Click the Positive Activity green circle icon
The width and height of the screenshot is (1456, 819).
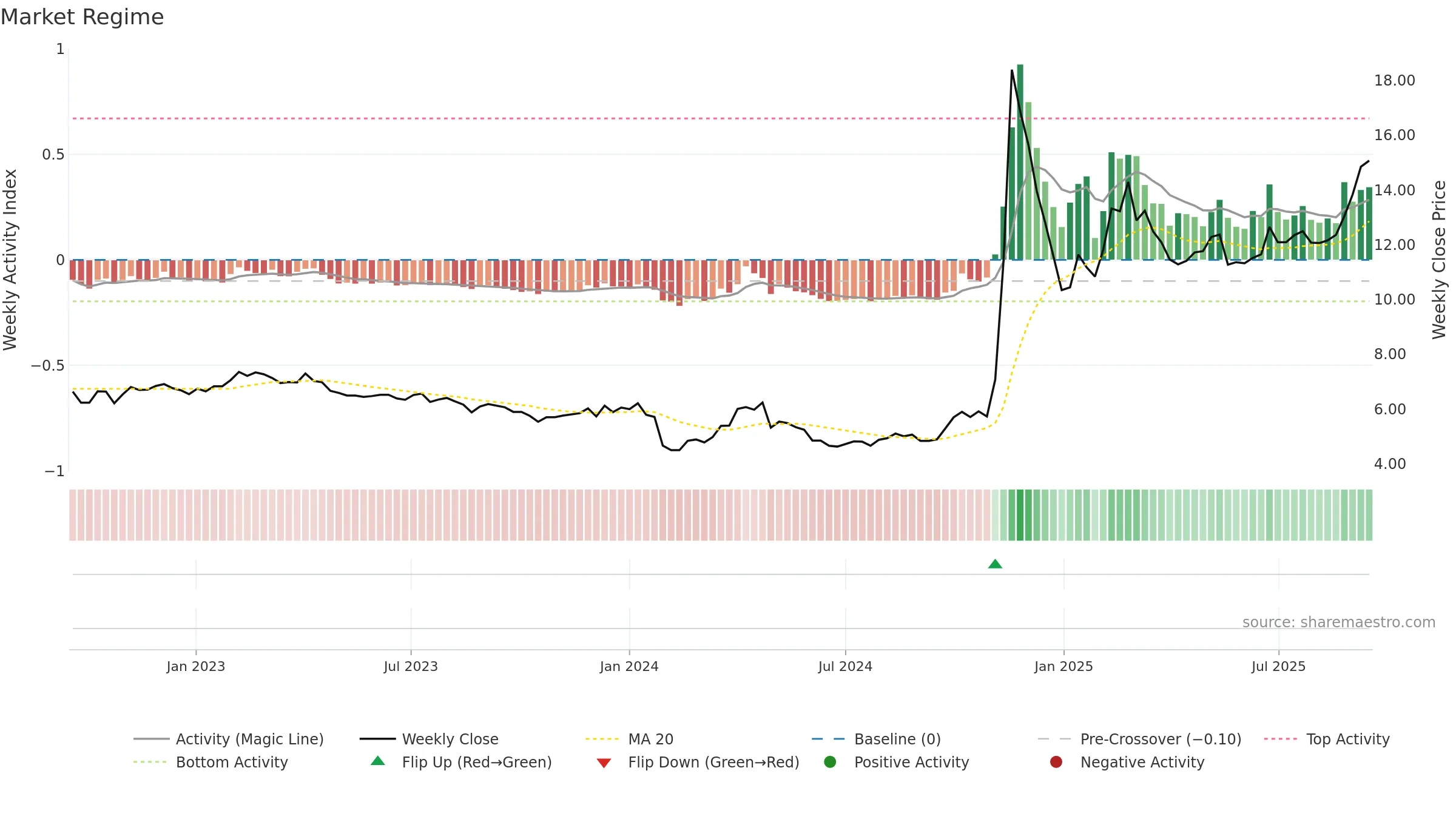click(x=830, y=762)
